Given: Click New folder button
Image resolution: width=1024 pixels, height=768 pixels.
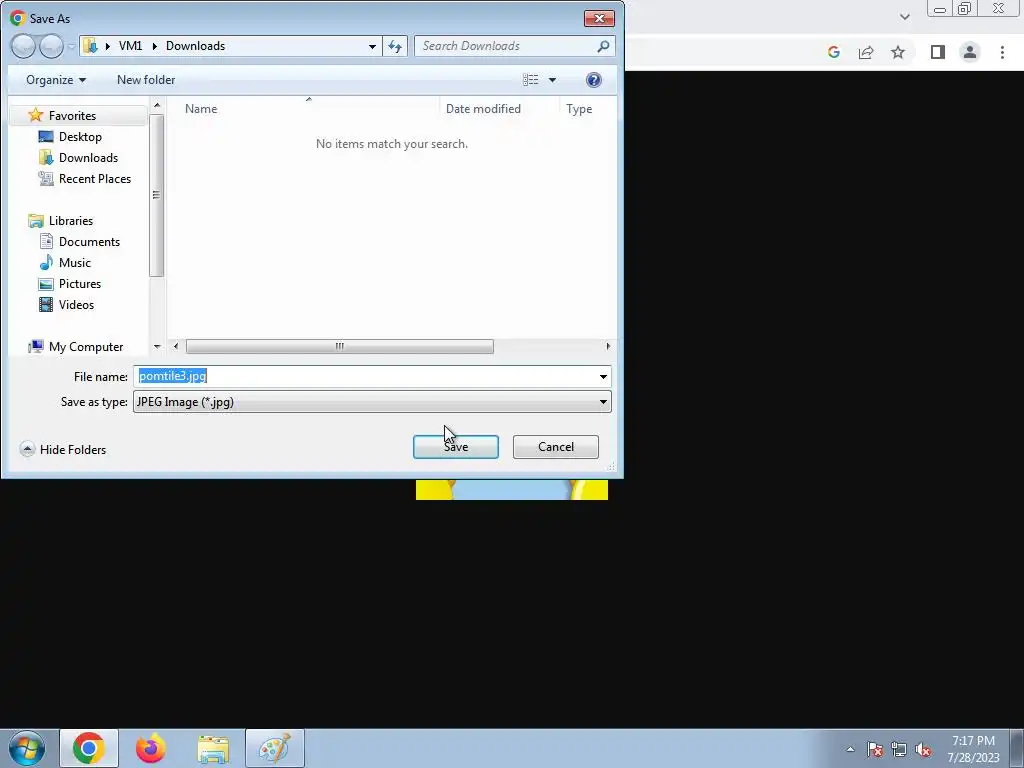Looking at the screenshot, I should [146, 80].
